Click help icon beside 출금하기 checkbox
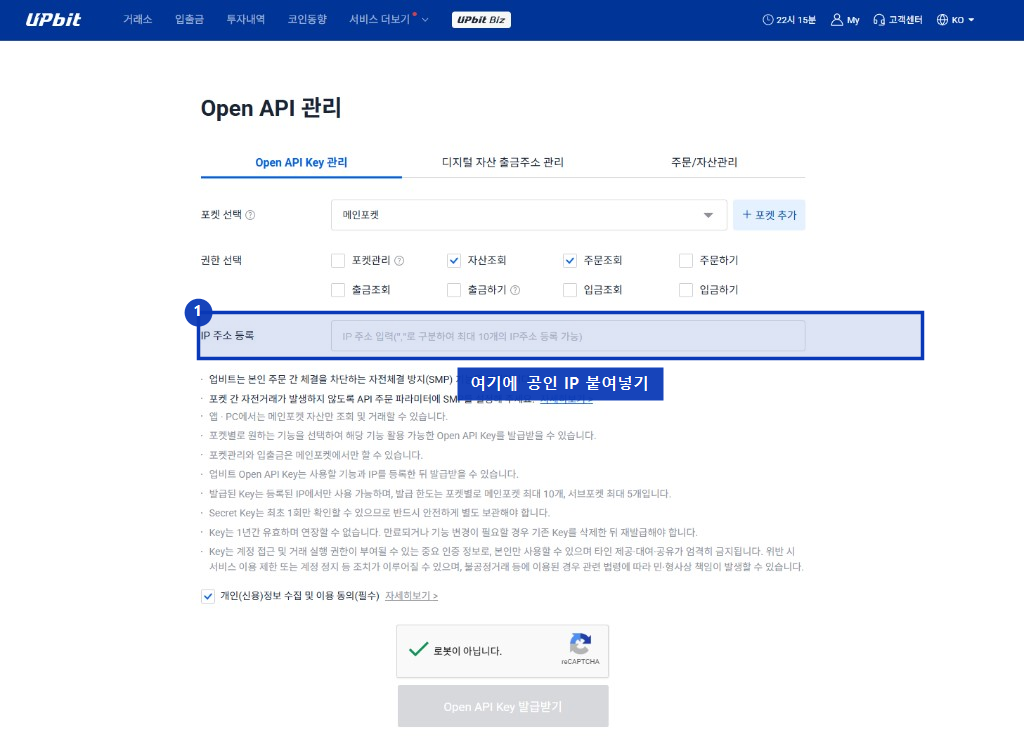The image size is (1024, 756). coord(515,290)
